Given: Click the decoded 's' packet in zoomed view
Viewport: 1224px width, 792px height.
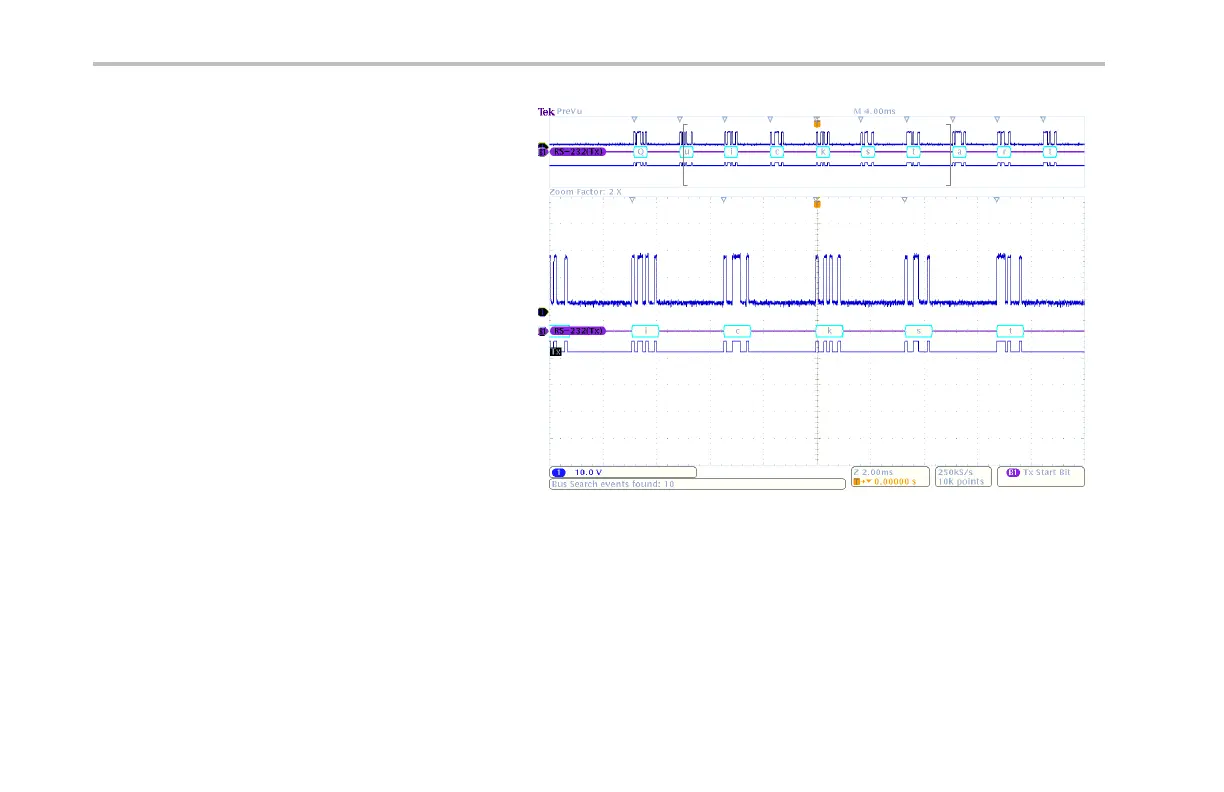Looking at the screenshot, I should (x=919, y=330).
